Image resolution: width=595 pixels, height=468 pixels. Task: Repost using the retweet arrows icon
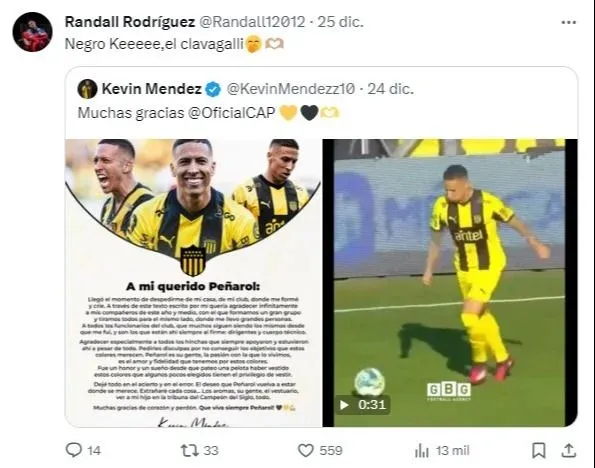tap(189, 451)
